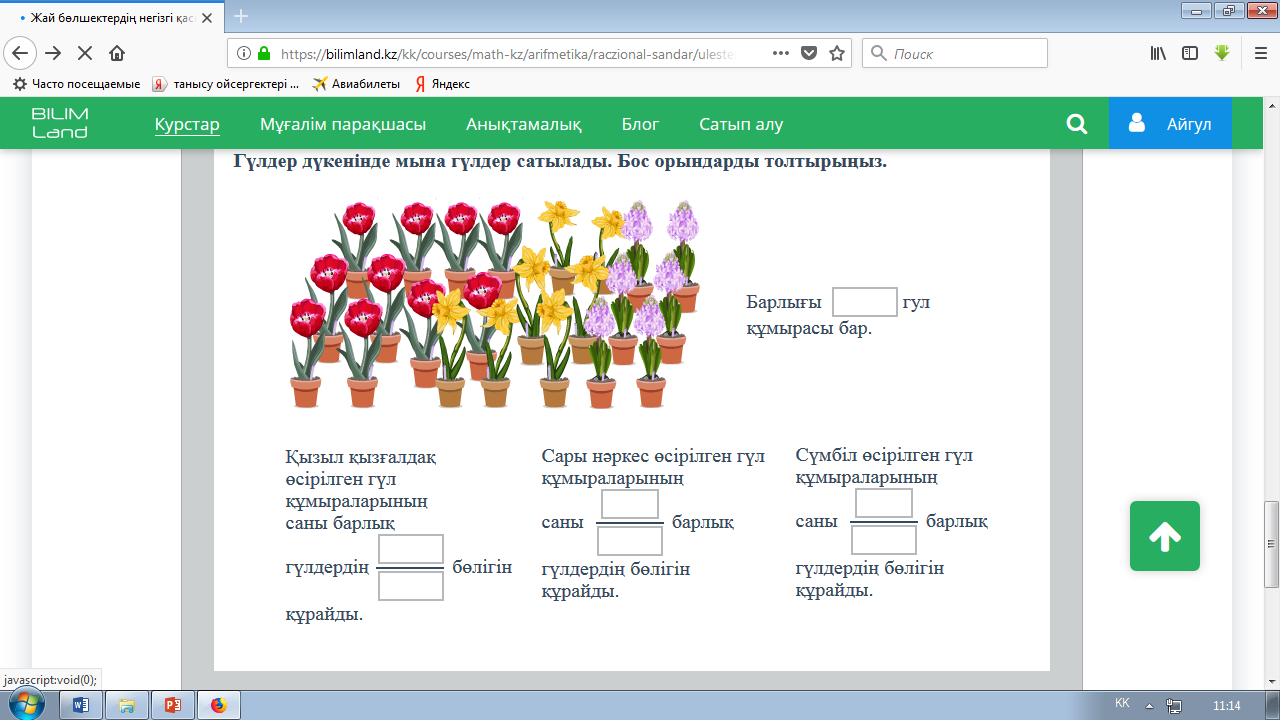Click the page vertical scrollbar thumb

coord(1272,544)
